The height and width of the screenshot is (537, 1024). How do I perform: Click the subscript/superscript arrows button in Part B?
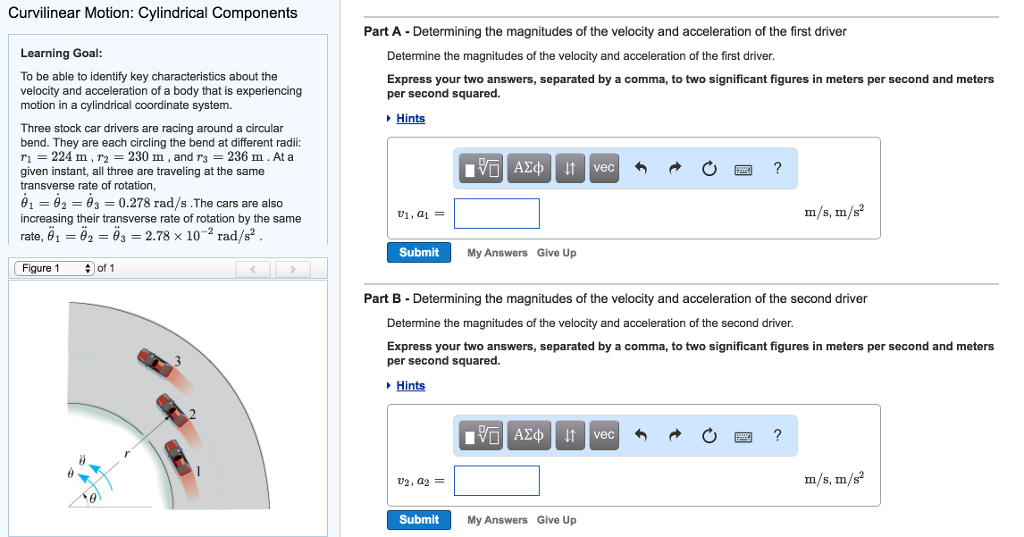569,435
